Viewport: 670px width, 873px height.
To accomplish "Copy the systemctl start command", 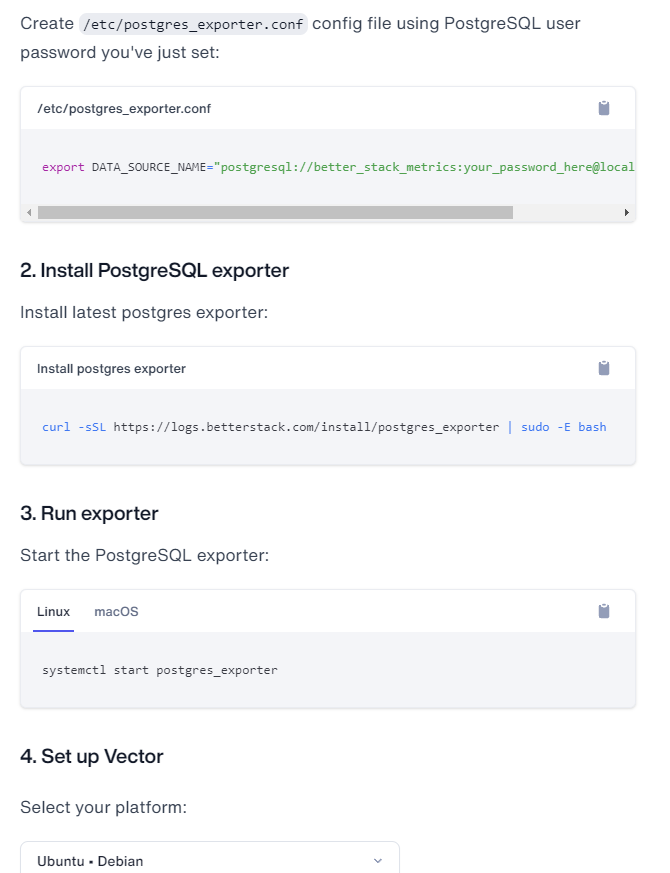I will click(x=604, y=611).
